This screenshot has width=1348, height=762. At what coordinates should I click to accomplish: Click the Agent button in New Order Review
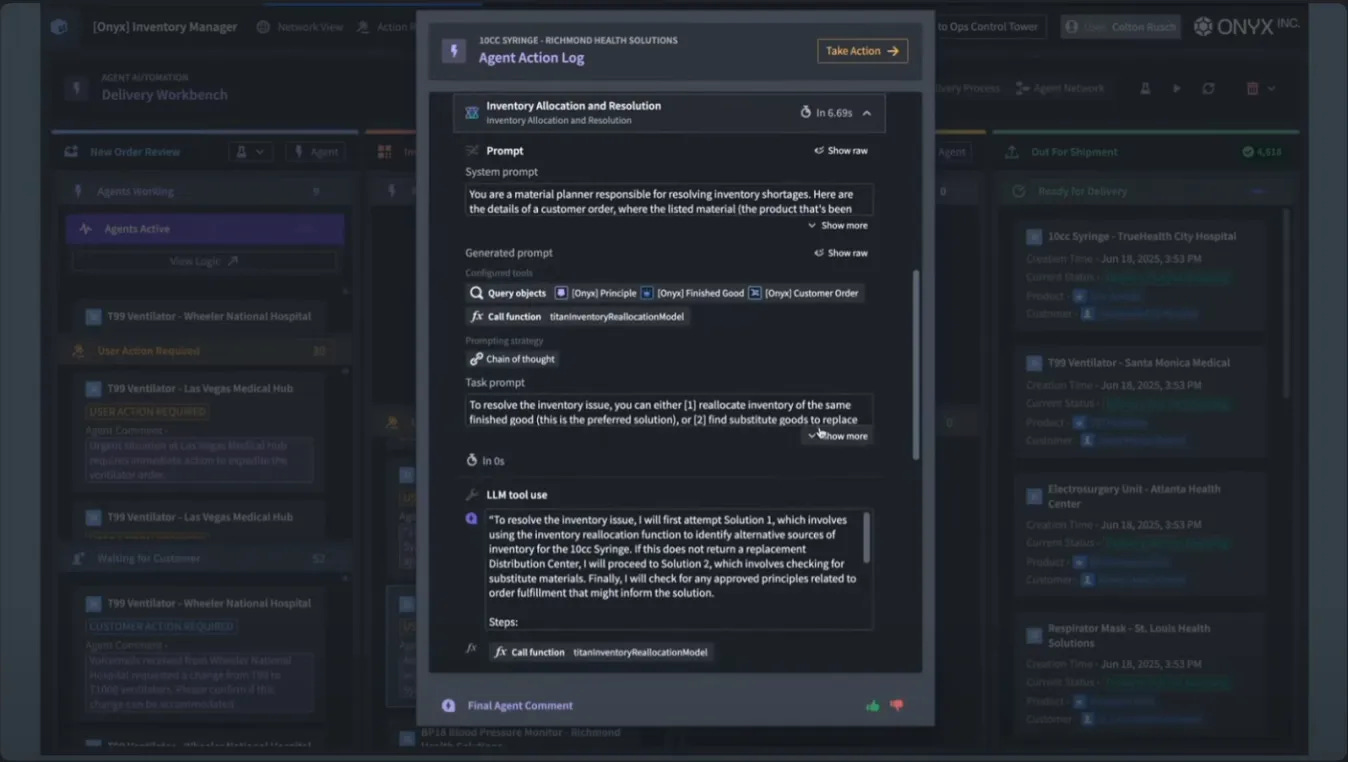(x=315, y=152)
